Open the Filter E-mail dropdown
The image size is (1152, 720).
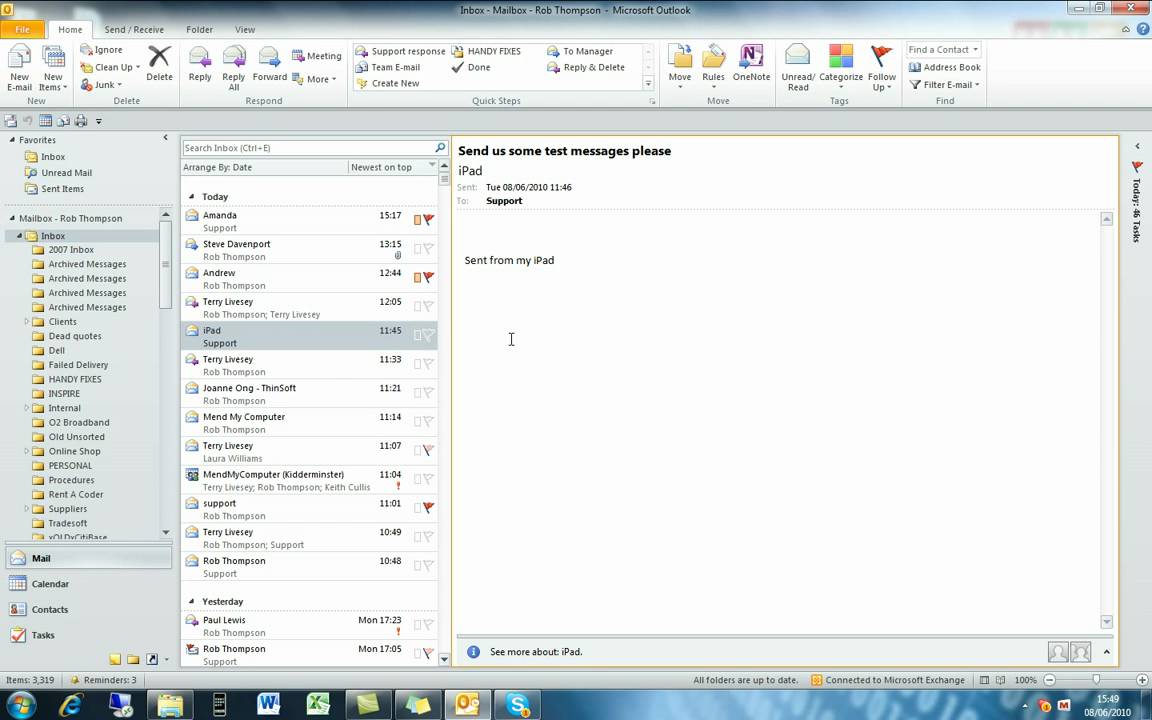tap(945, 84)
